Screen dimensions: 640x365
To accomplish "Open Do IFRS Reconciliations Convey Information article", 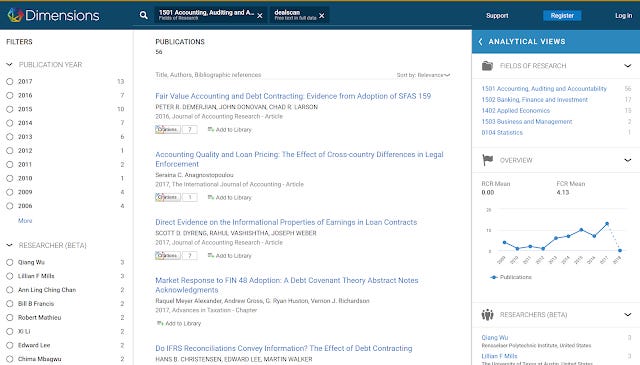I will (284, 348).
